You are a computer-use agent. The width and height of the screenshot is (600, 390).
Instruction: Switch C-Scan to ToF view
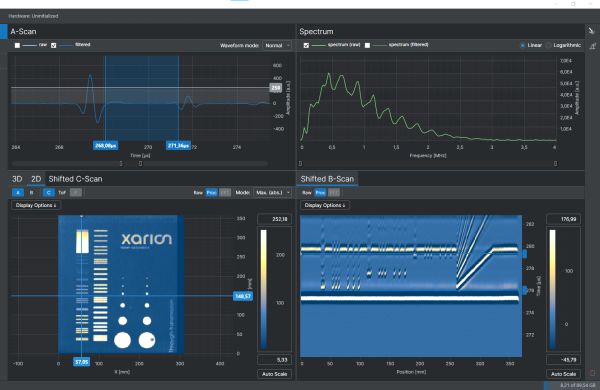(x=62, y=193)
